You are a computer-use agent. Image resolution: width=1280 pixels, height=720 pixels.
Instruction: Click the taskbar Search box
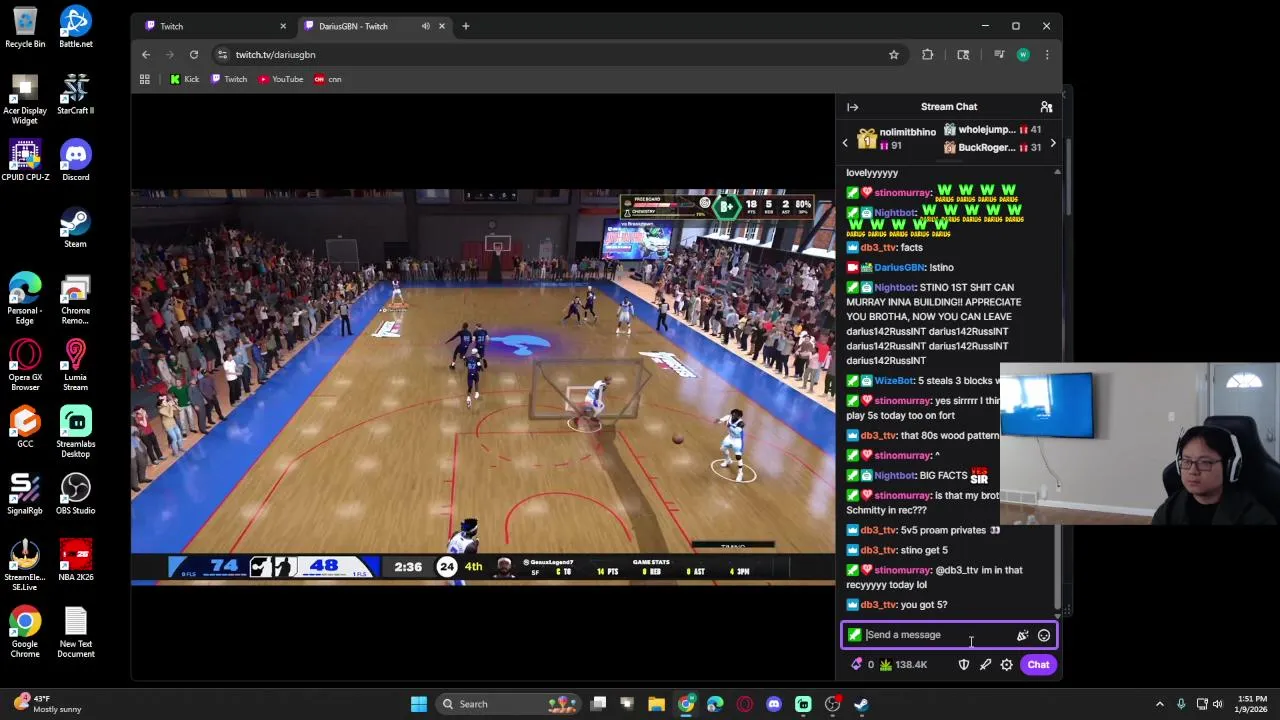point(508,704)
